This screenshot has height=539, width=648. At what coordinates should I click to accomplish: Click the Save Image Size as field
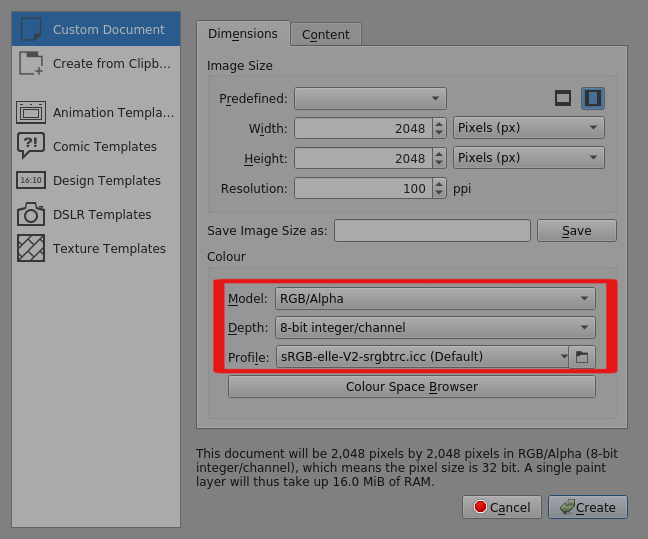(x=432, y=230)
